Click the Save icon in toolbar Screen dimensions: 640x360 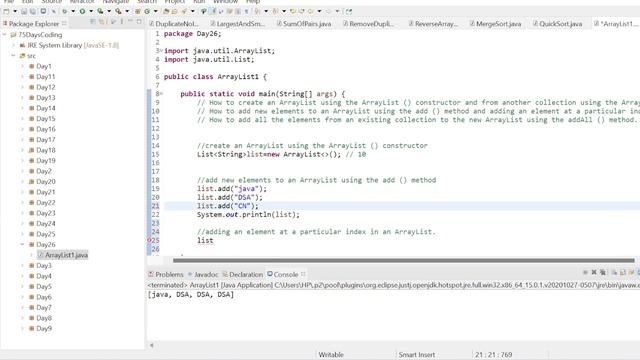coord(24,11)
